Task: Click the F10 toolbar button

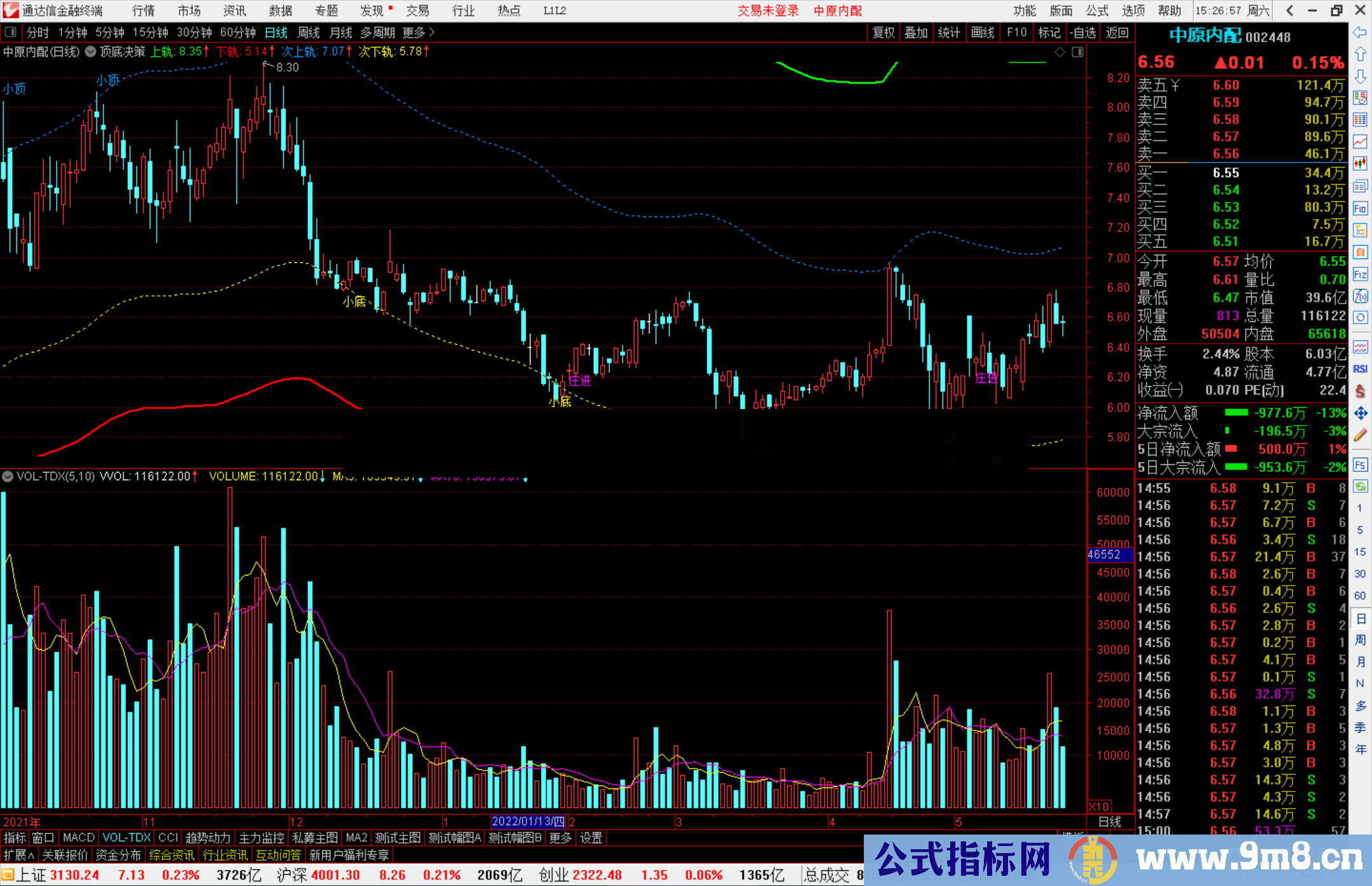Action: point(1016,32)
